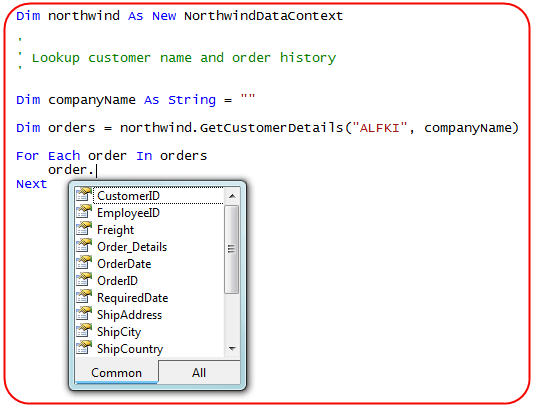Click on the NorthwindDataContext type name

pyautogui.click(x=263, y=16)
